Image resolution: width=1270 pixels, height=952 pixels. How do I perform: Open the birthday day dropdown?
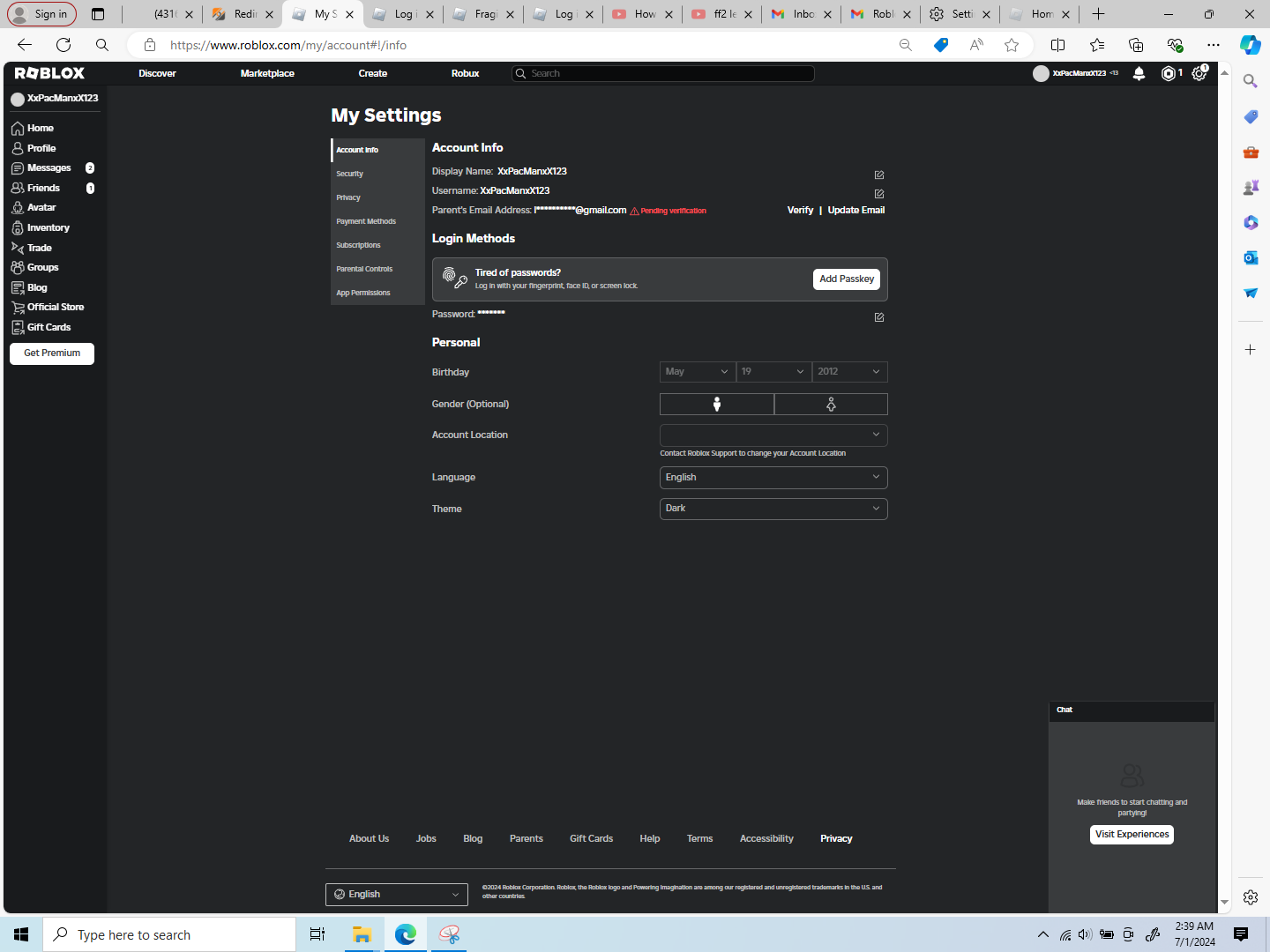pos(773,372)
